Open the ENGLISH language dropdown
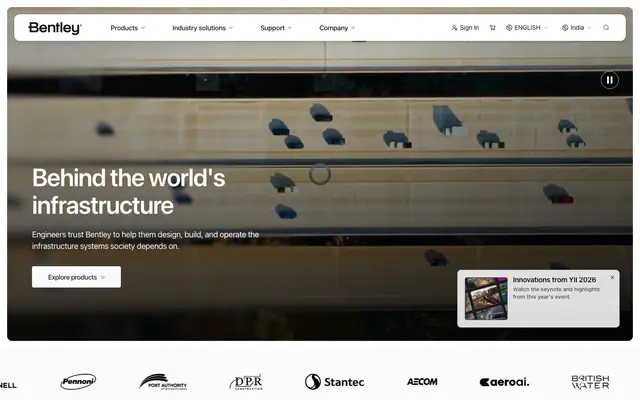Viewport: 640px width, 400px height. [x=527, y=28]
